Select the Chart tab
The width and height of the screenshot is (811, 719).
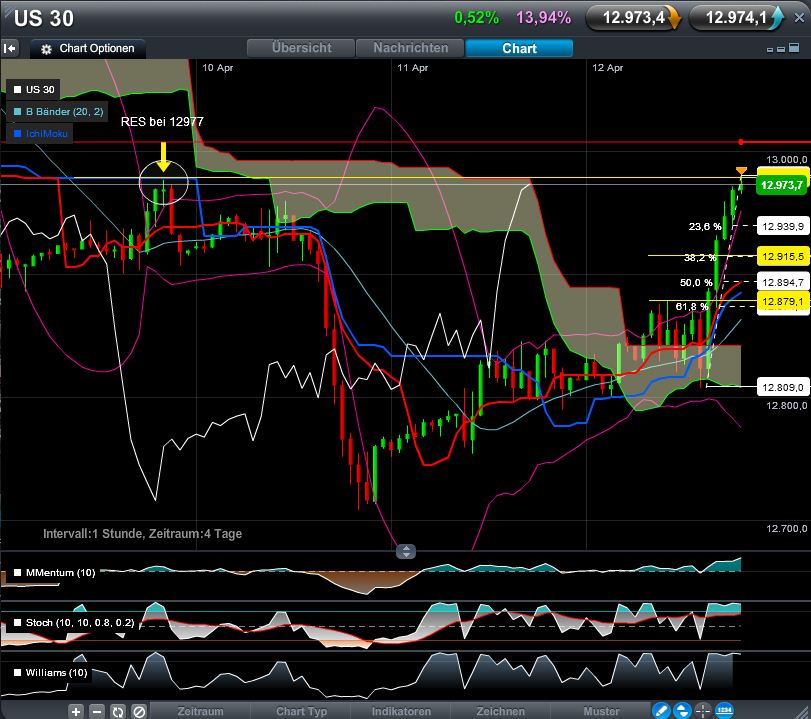click(x=519, y=48)
